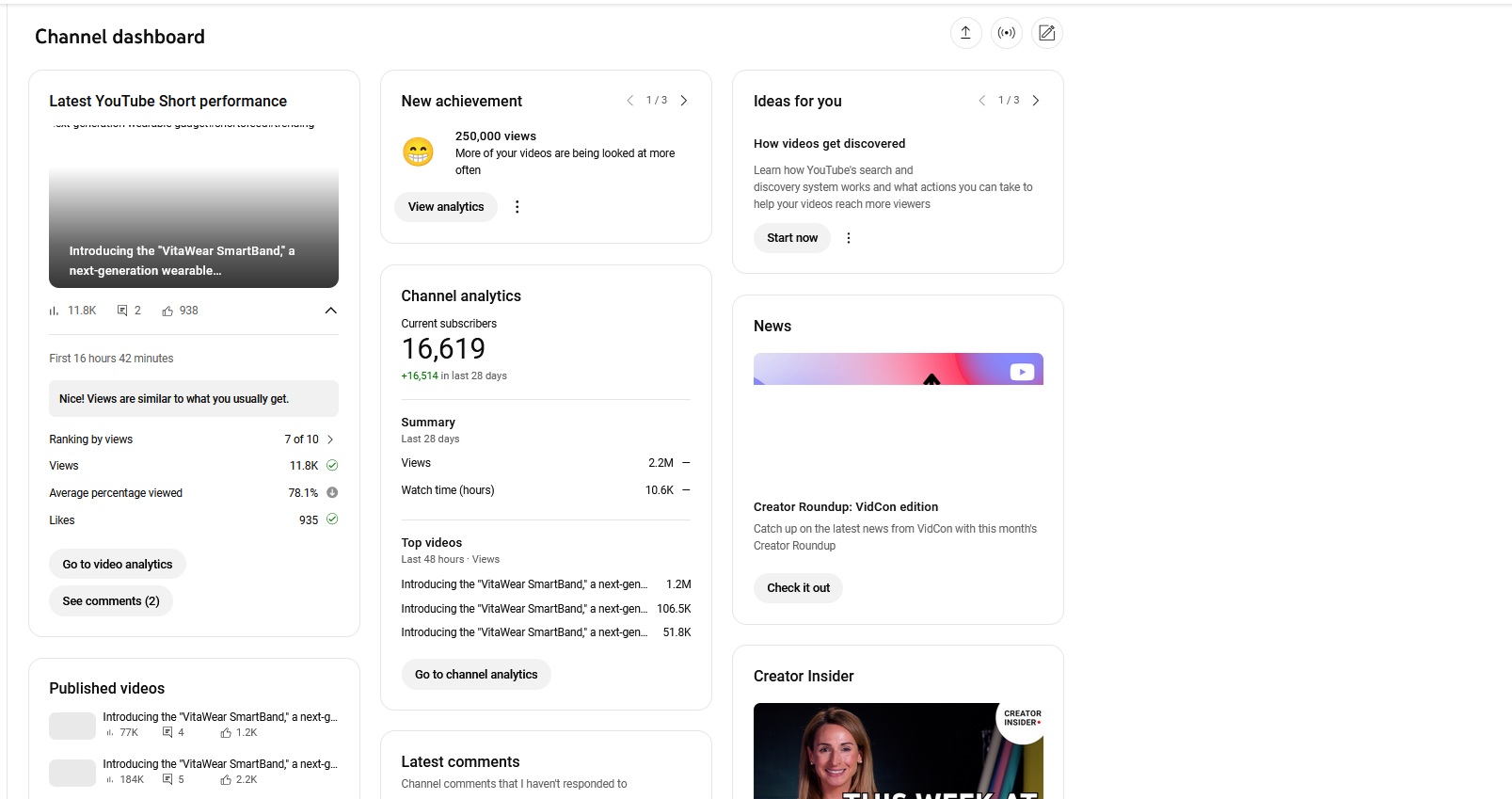
Task: Click the Create post pencil icon
Action: pos(1047,33)
